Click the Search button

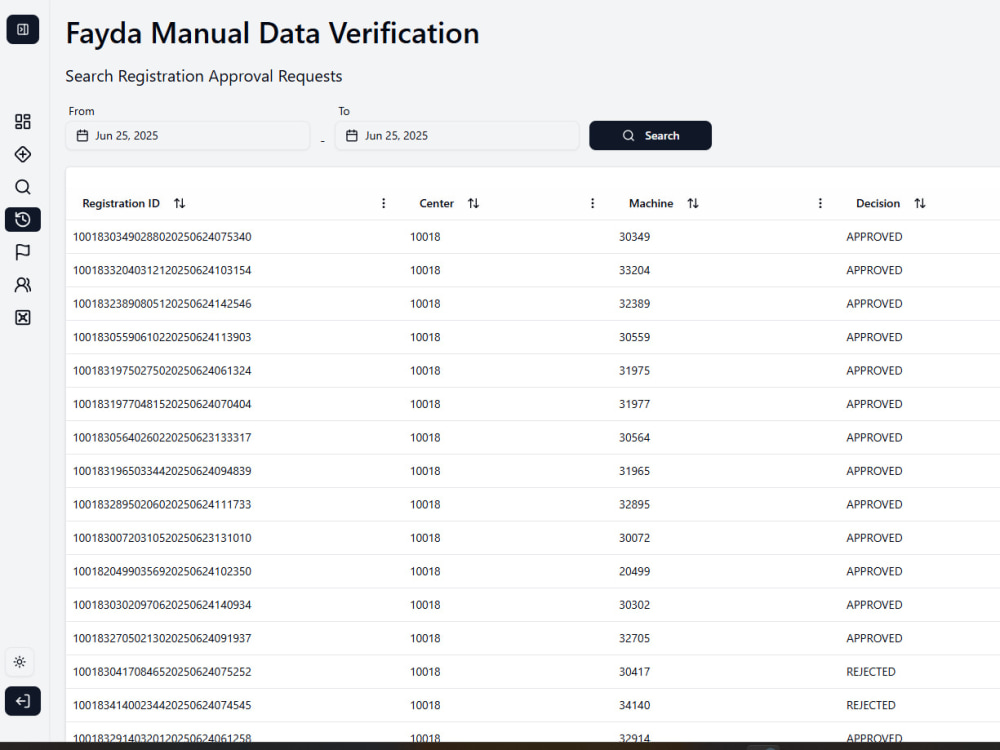[x=651, y=136]
